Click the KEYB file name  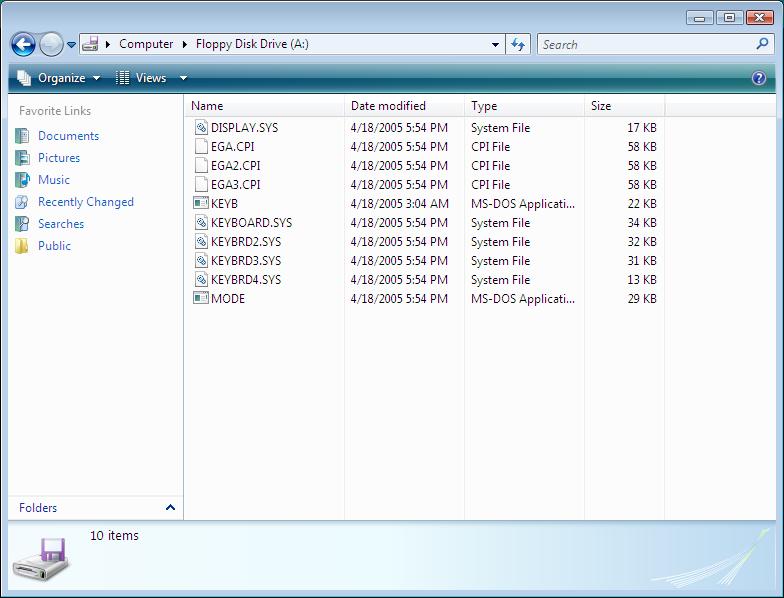[x=224, y=204]
